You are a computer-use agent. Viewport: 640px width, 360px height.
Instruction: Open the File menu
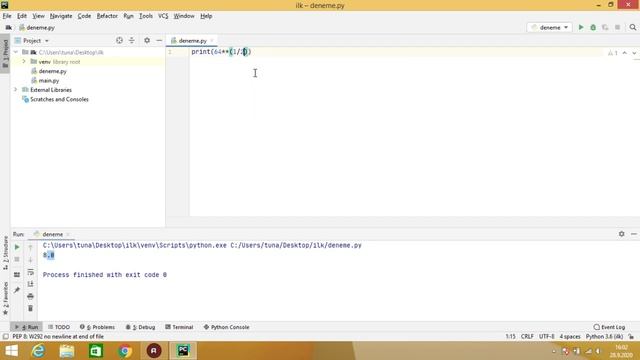[7, 16]
